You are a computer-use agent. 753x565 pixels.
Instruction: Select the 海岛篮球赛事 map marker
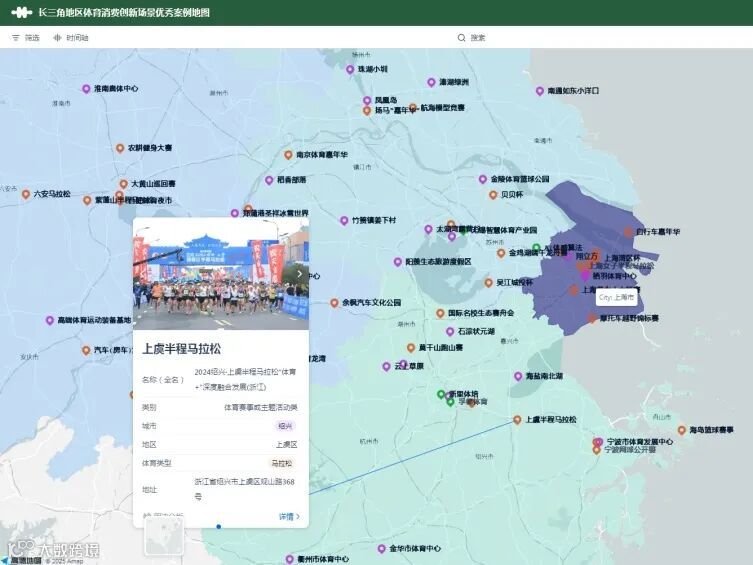[681, 430]
